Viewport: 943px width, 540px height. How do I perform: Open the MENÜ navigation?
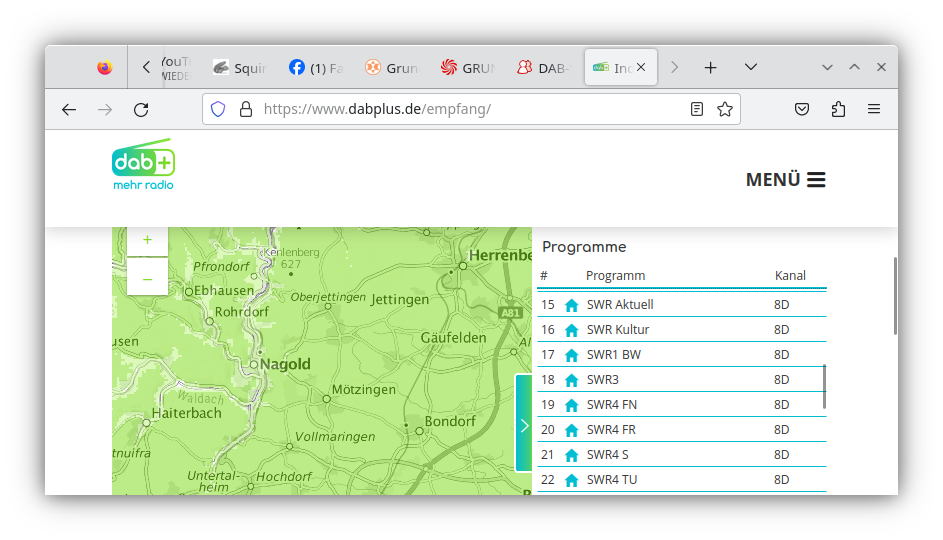coord(785,179)
